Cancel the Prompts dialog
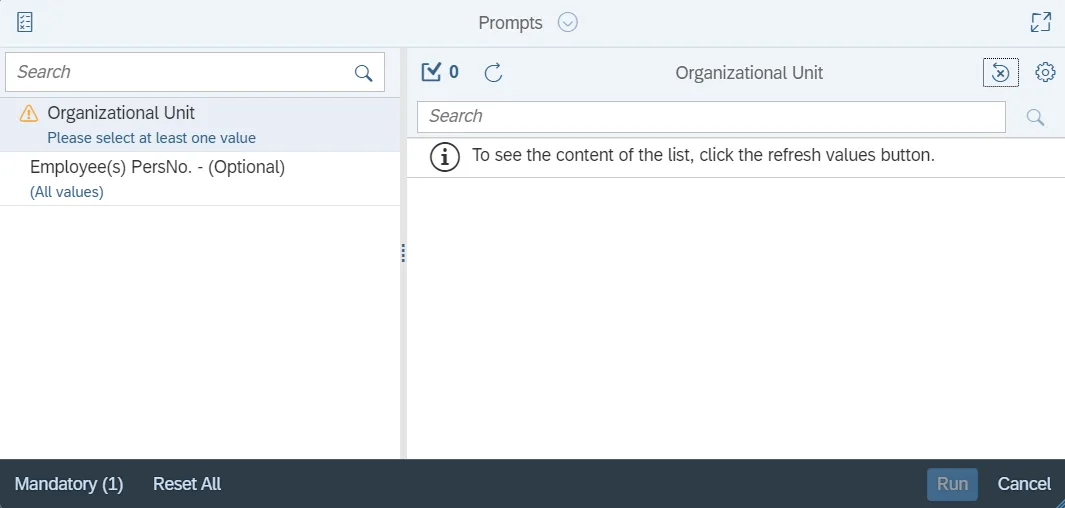This screenshot has height=508, width=1065. (1024, 484)
